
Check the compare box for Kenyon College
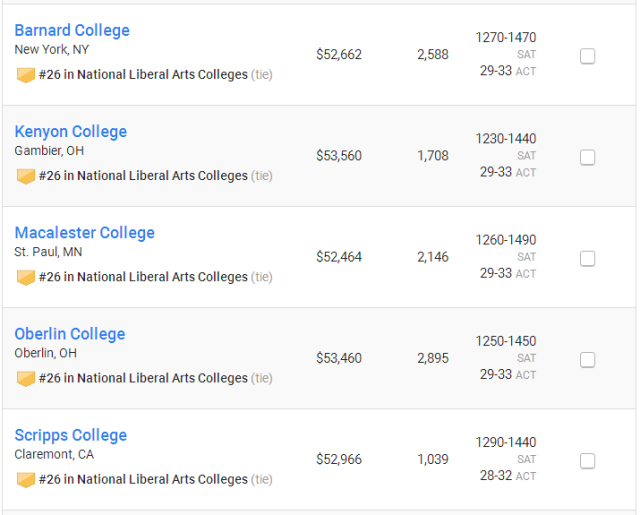pyautogui.click(x=587, y=158)
